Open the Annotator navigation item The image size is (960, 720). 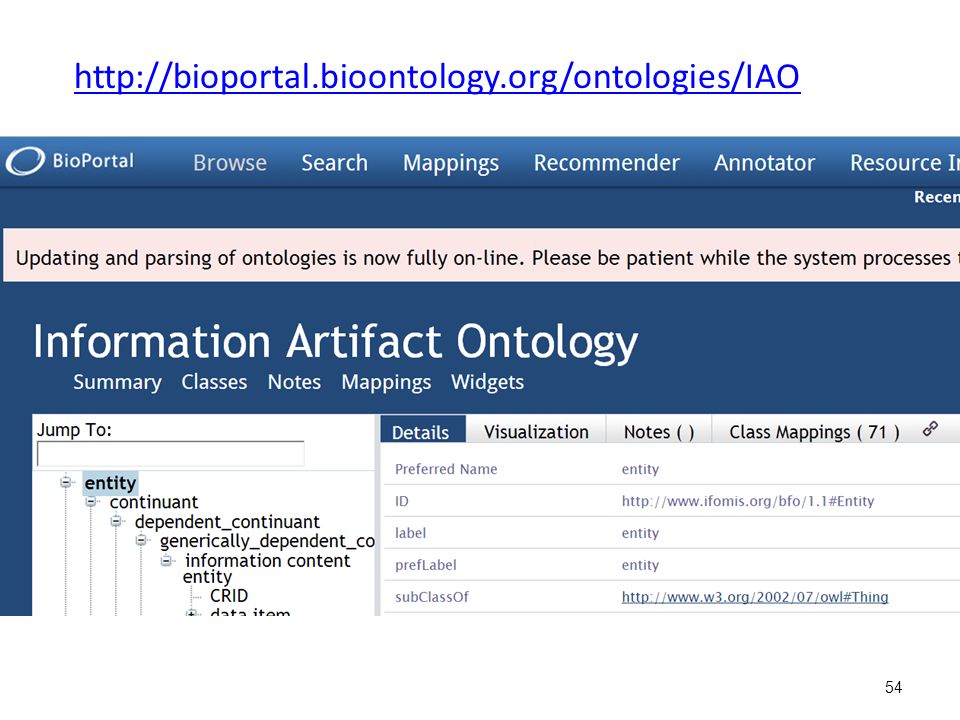[764, 163]
